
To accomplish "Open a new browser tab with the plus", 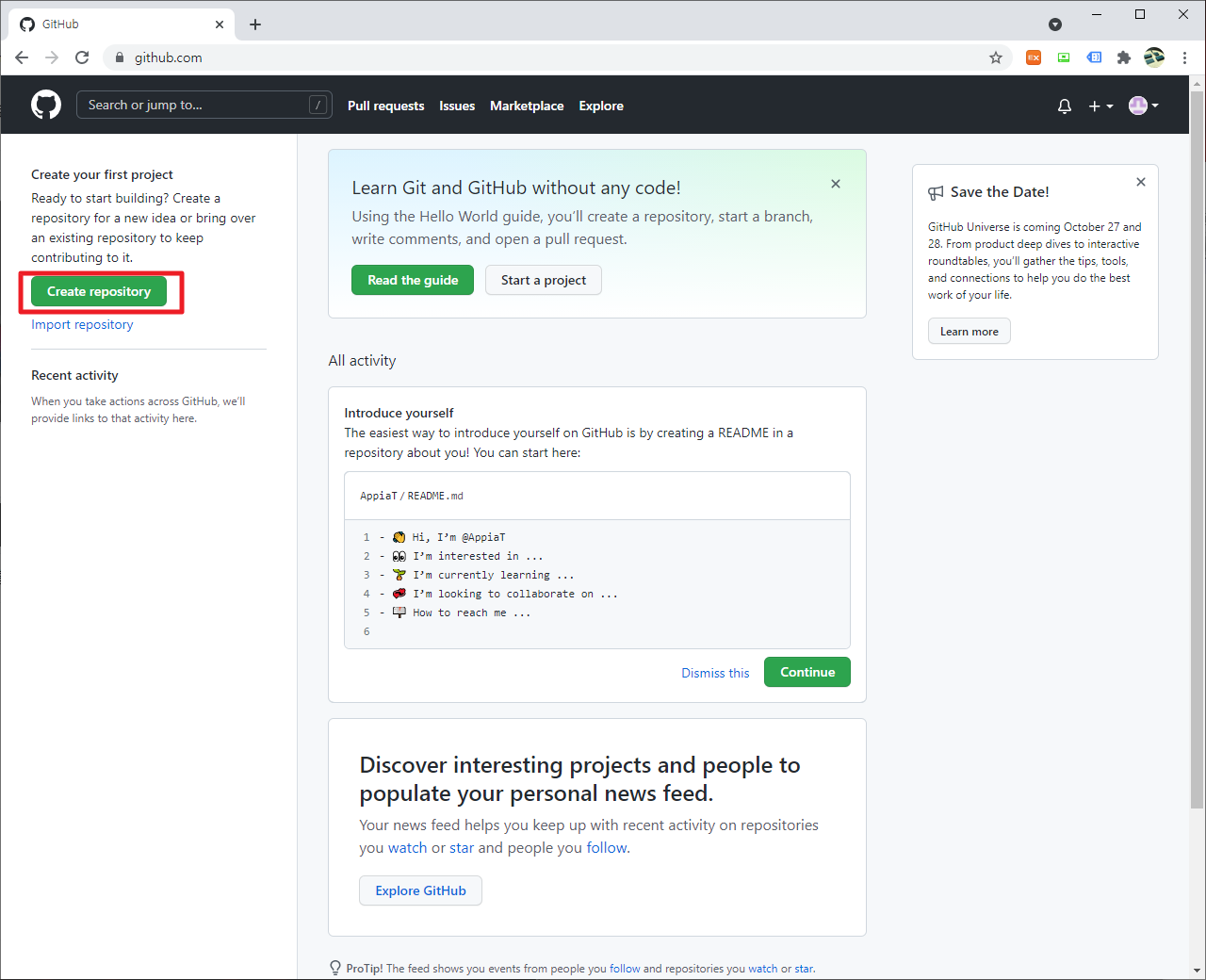I will pyautogui.click(x=255, y=24).
